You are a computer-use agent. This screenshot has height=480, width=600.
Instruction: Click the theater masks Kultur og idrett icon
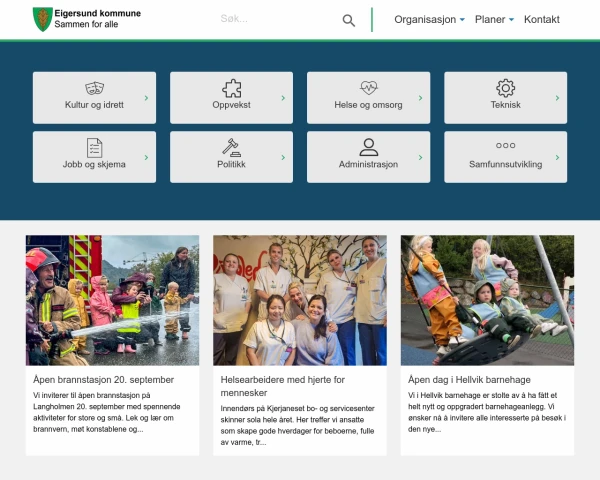[95, 88]
